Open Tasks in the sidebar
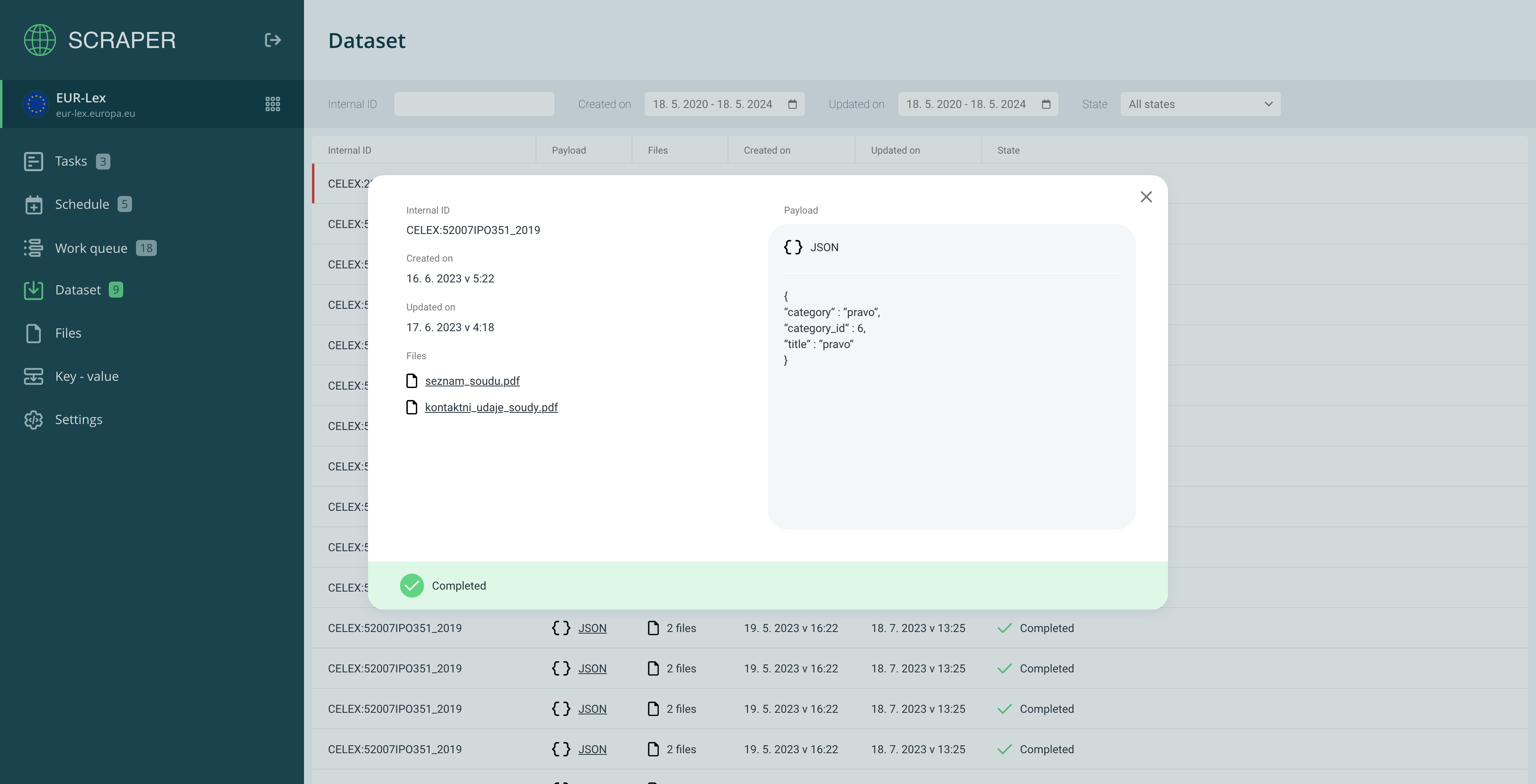 [x=70, y=161]
